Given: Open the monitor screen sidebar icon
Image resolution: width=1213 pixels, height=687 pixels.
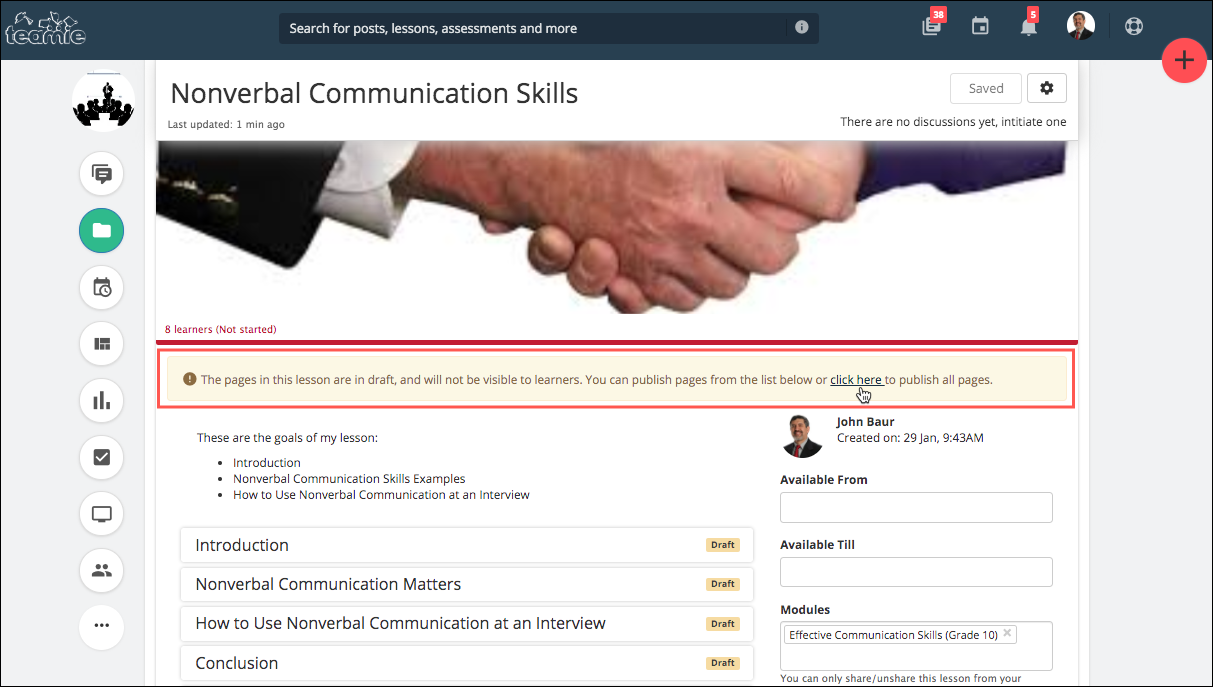Looking at the screenshot, I should click(101, 514).
